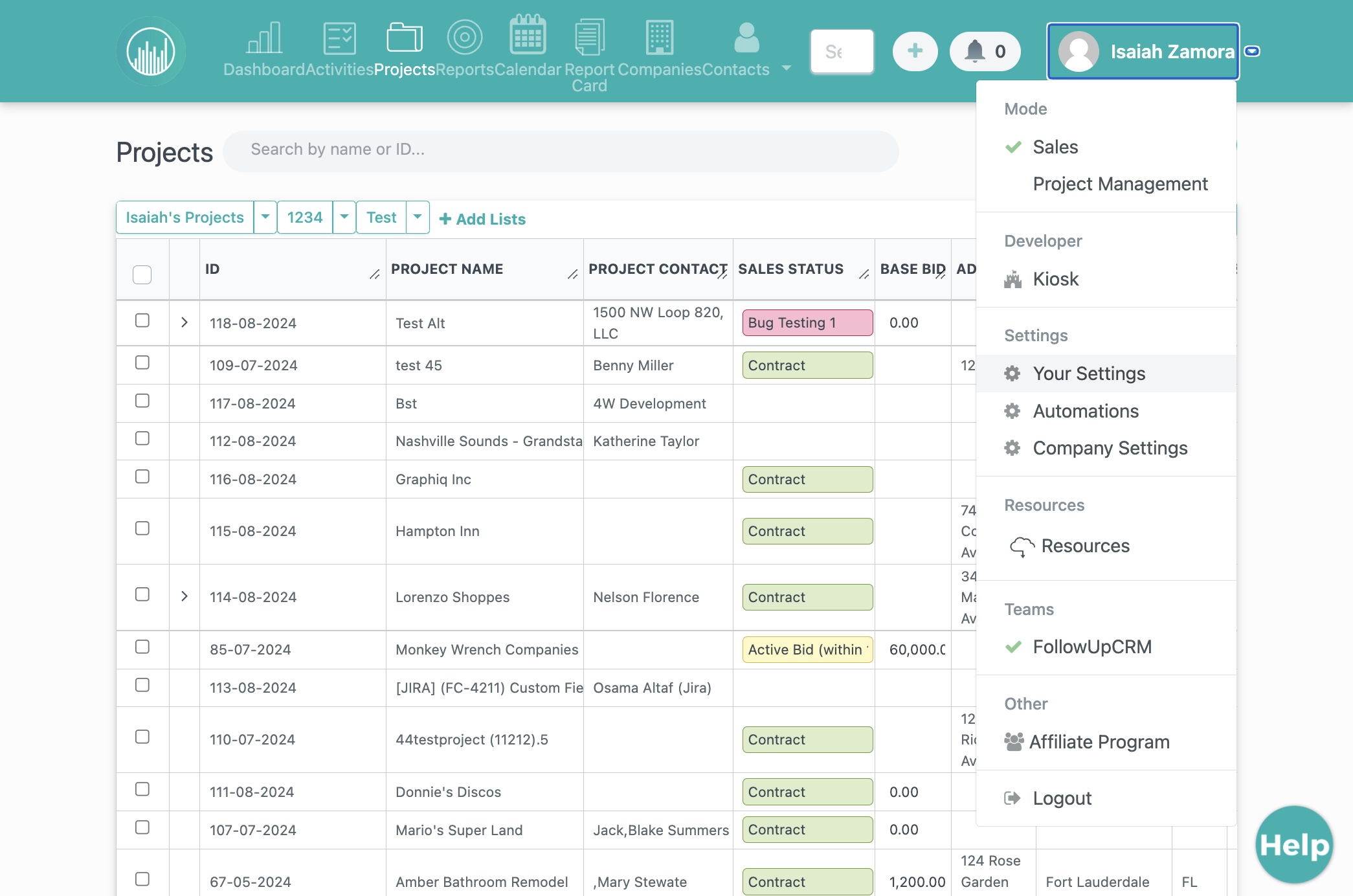Click the FollowUp CRM logo
The image size is (1353, 896).
(151, 51)
